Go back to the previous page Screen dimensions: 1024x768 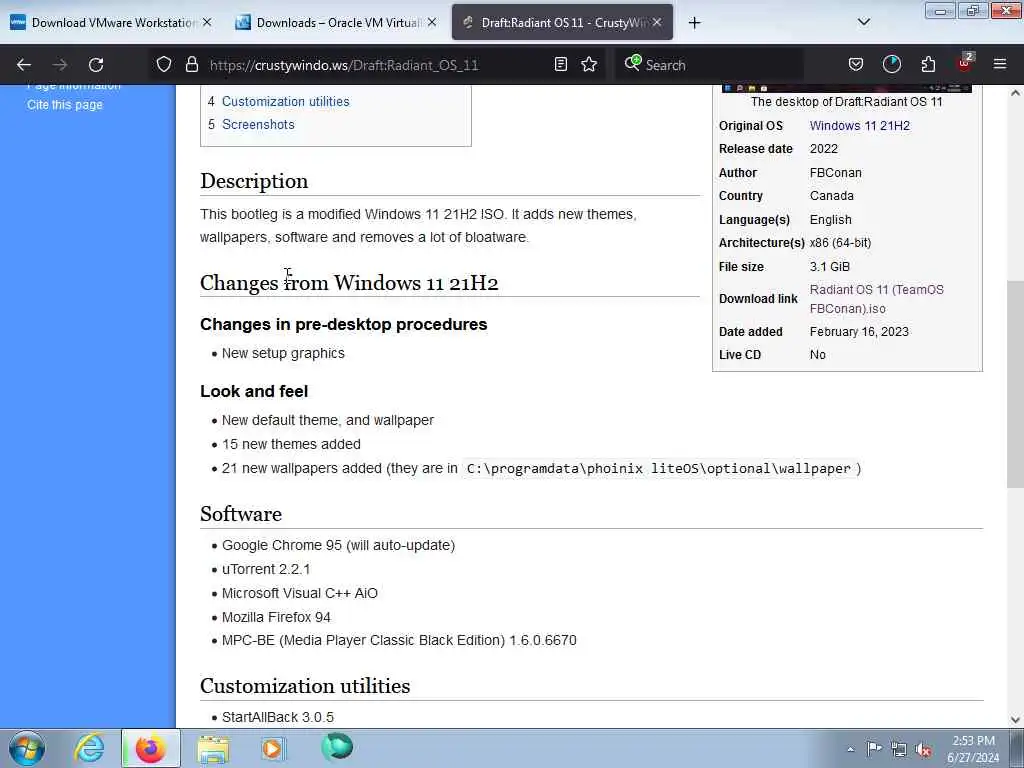click(24, 65)
